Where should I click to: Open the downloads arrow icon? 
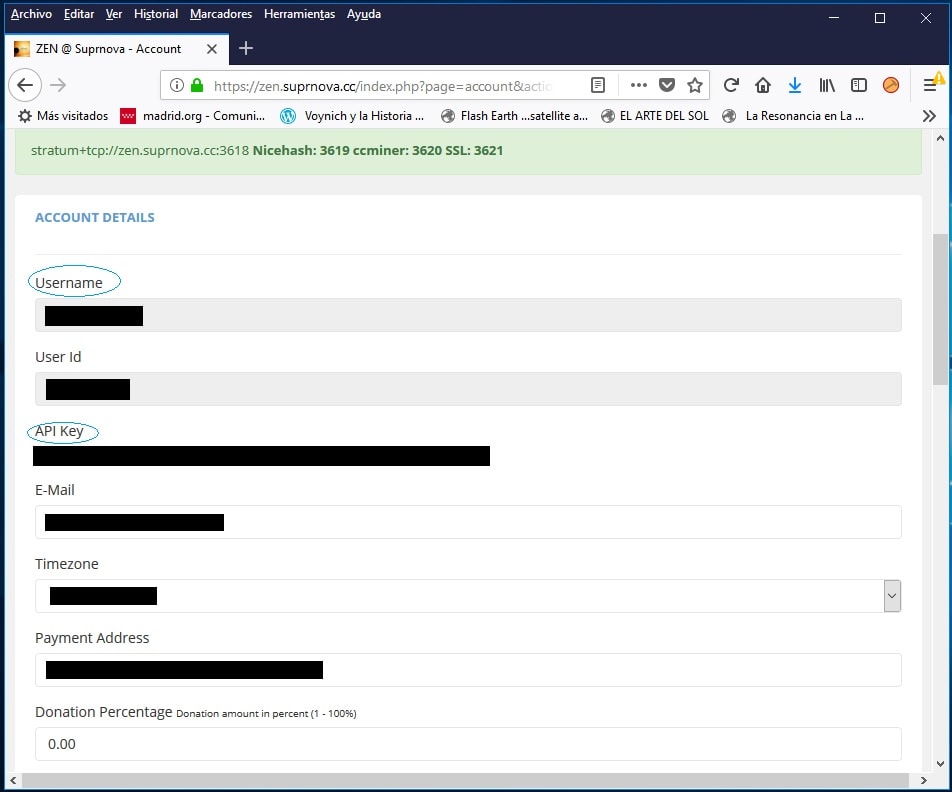pyautogui.click(x=795, y=85)
